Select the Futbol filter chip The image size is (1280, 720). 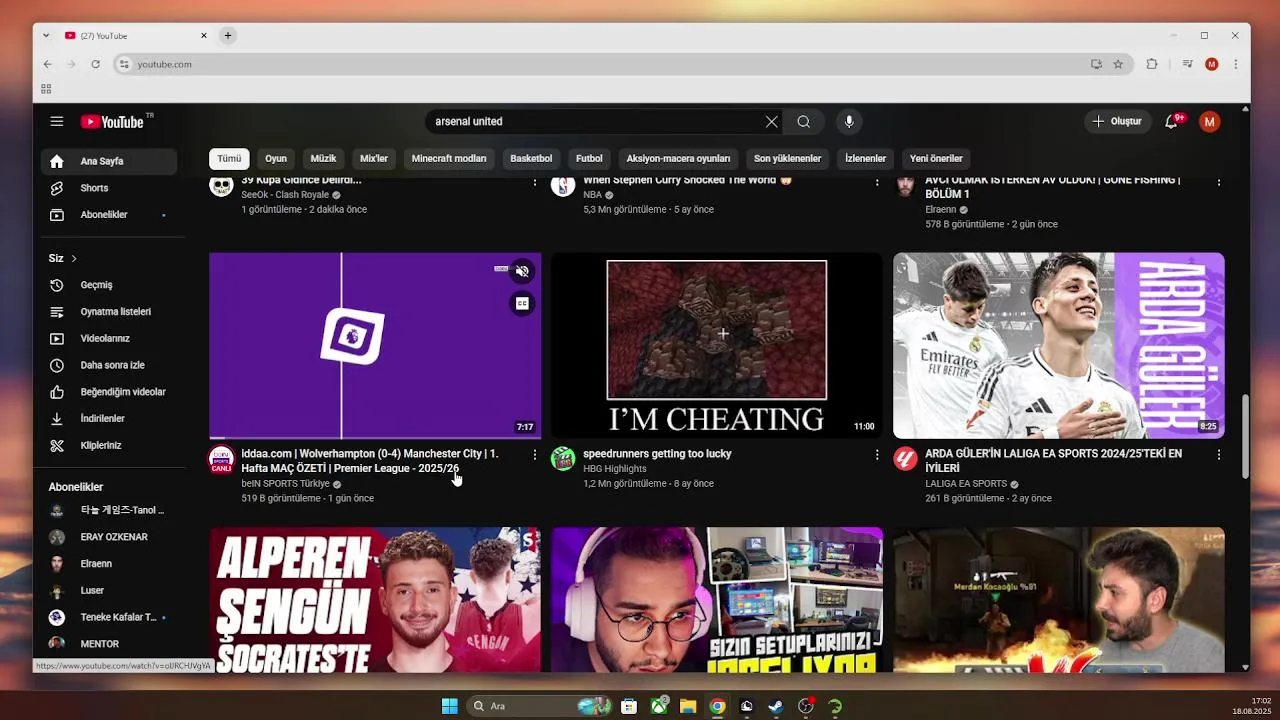(589, 158)
